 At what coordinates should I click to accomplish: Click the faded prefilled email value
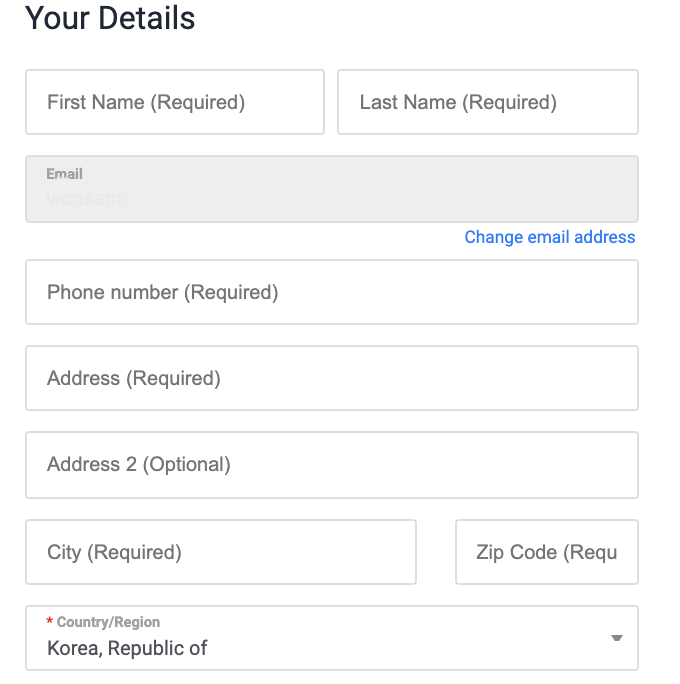86,198
